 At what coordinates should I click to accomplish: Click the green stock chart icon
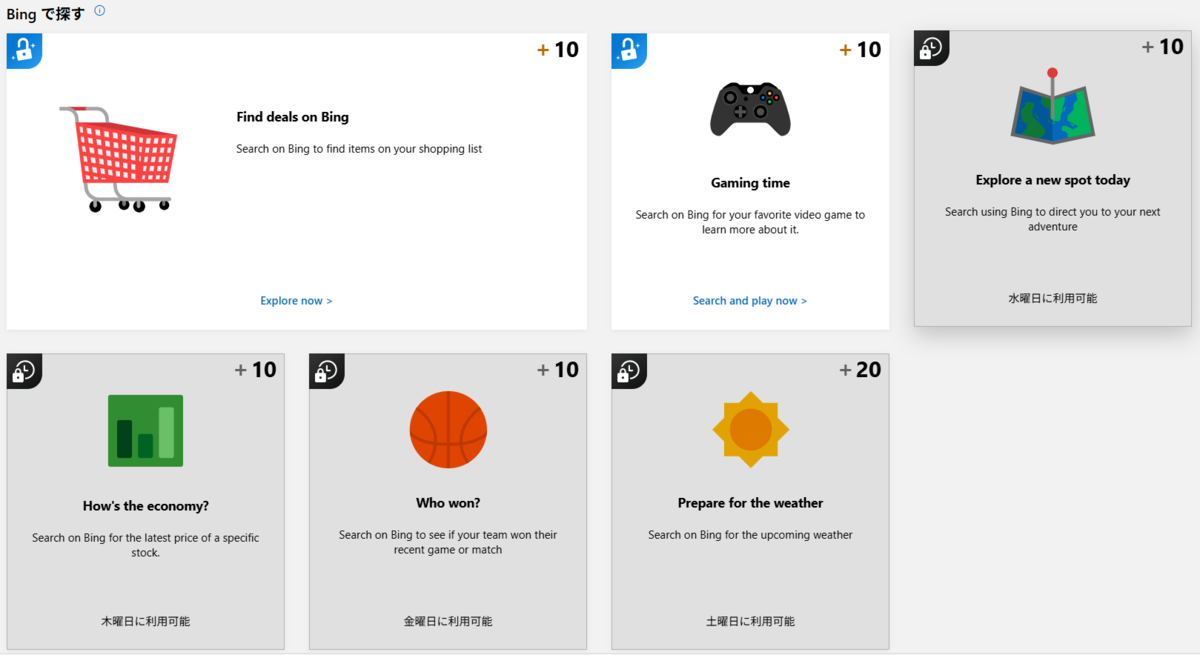pos(145,430)
